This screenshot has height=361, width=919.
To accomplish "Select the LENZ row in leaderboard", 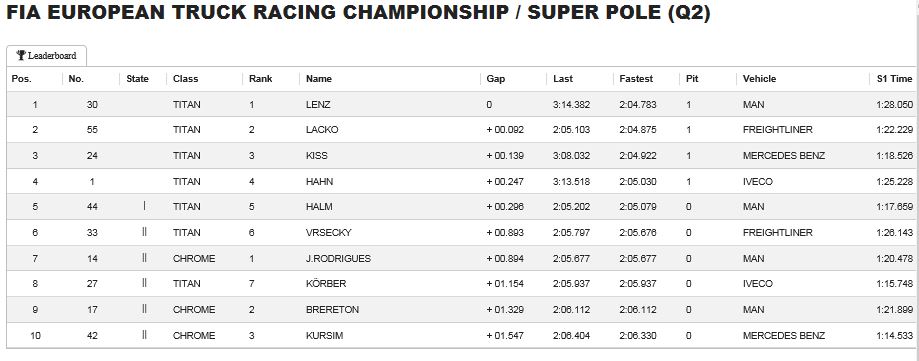I will [x=460, y=104].
